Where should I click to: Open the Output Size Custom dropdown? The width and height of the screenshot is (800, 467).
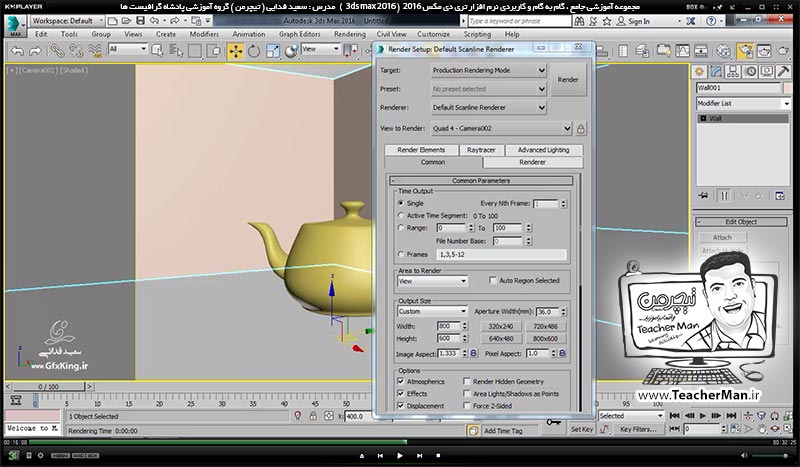click(x=432, y=311)
